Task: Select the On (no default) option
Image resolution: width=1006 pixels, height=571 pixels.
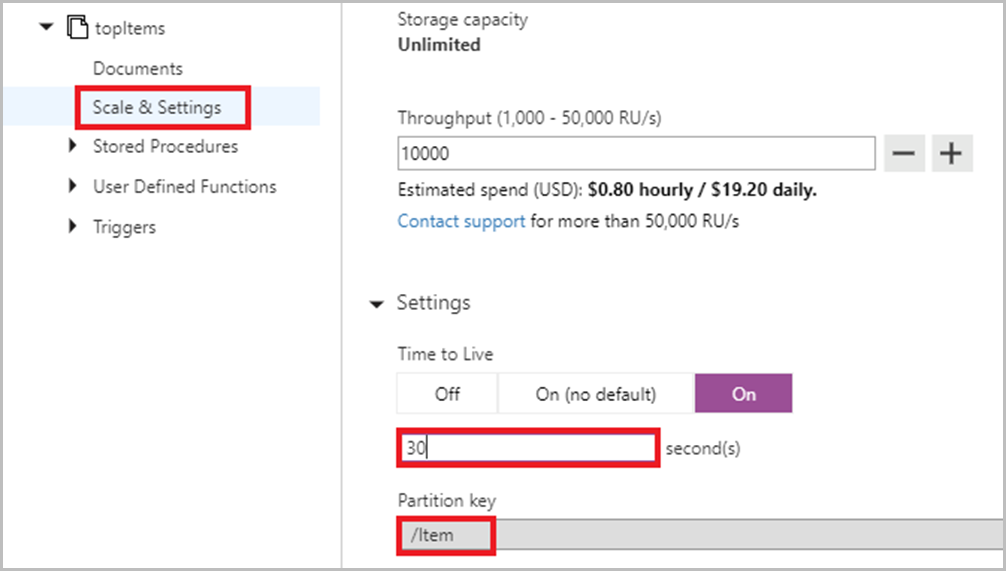Action: pyautogui.click(x=595, y=394)
